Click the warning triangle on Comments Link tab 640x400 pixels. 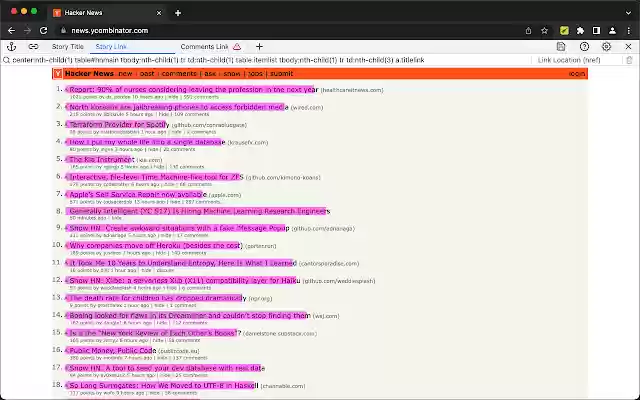[x=237, y=47]
